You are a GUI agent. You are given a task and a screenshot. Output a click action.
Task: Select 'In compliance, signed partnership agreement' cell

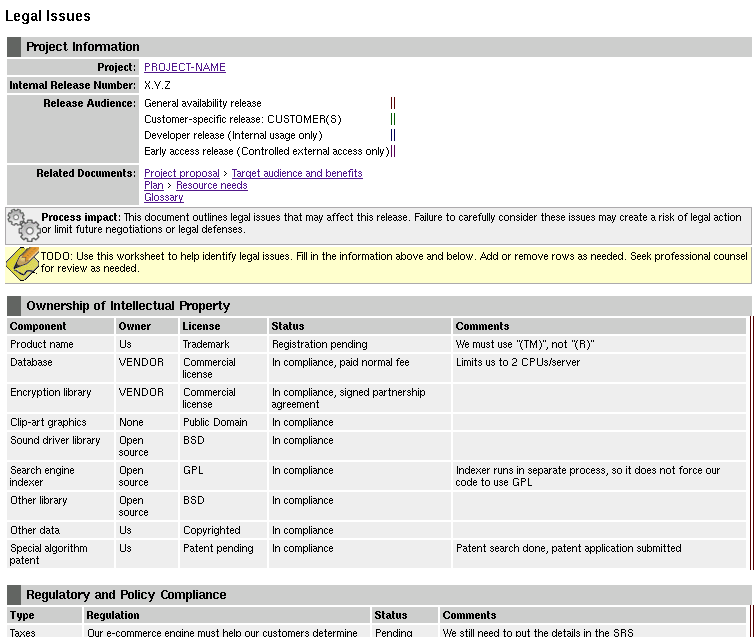(x=360, y=398)
